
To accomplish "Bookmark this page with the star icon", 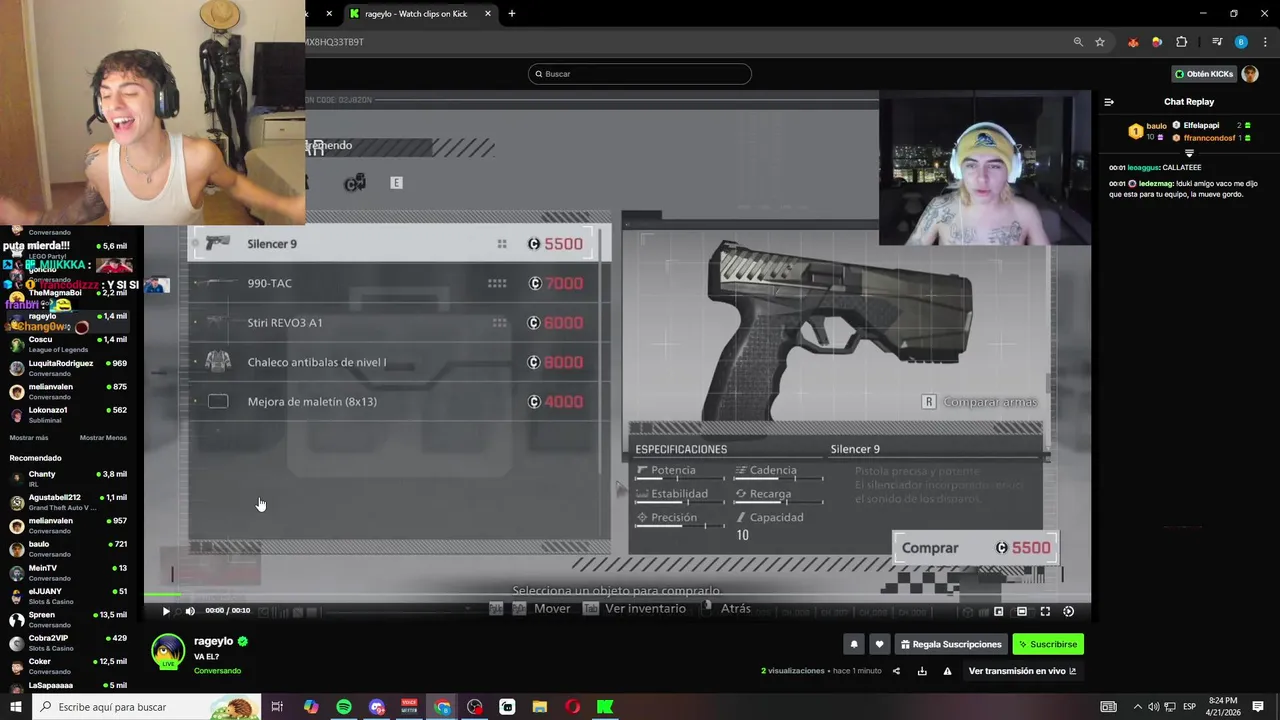I will click(x=1100, y=42).
